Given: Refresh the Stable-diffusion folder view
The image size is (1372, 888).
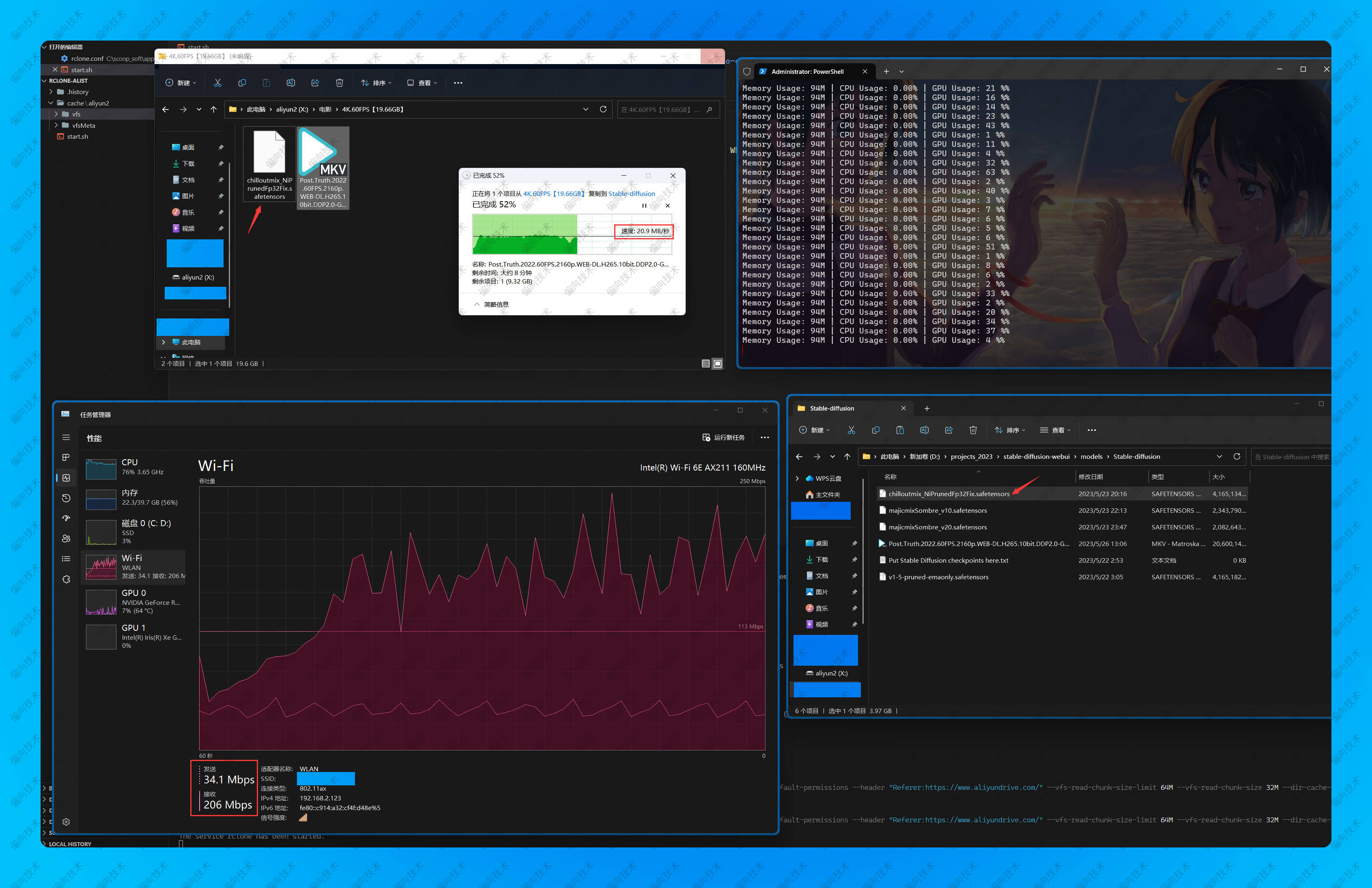Looking at the screenshot, I should pos(1237,456).
